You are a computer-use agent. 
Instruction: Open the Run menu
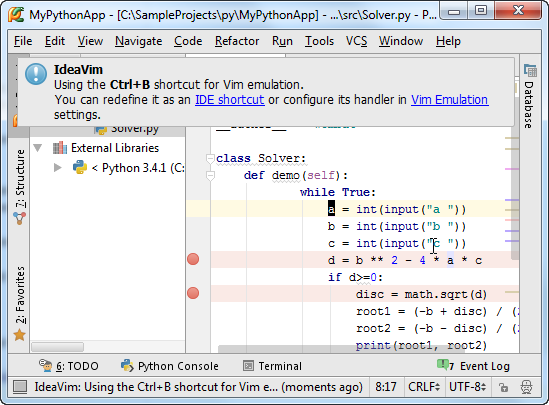point(282,41)
